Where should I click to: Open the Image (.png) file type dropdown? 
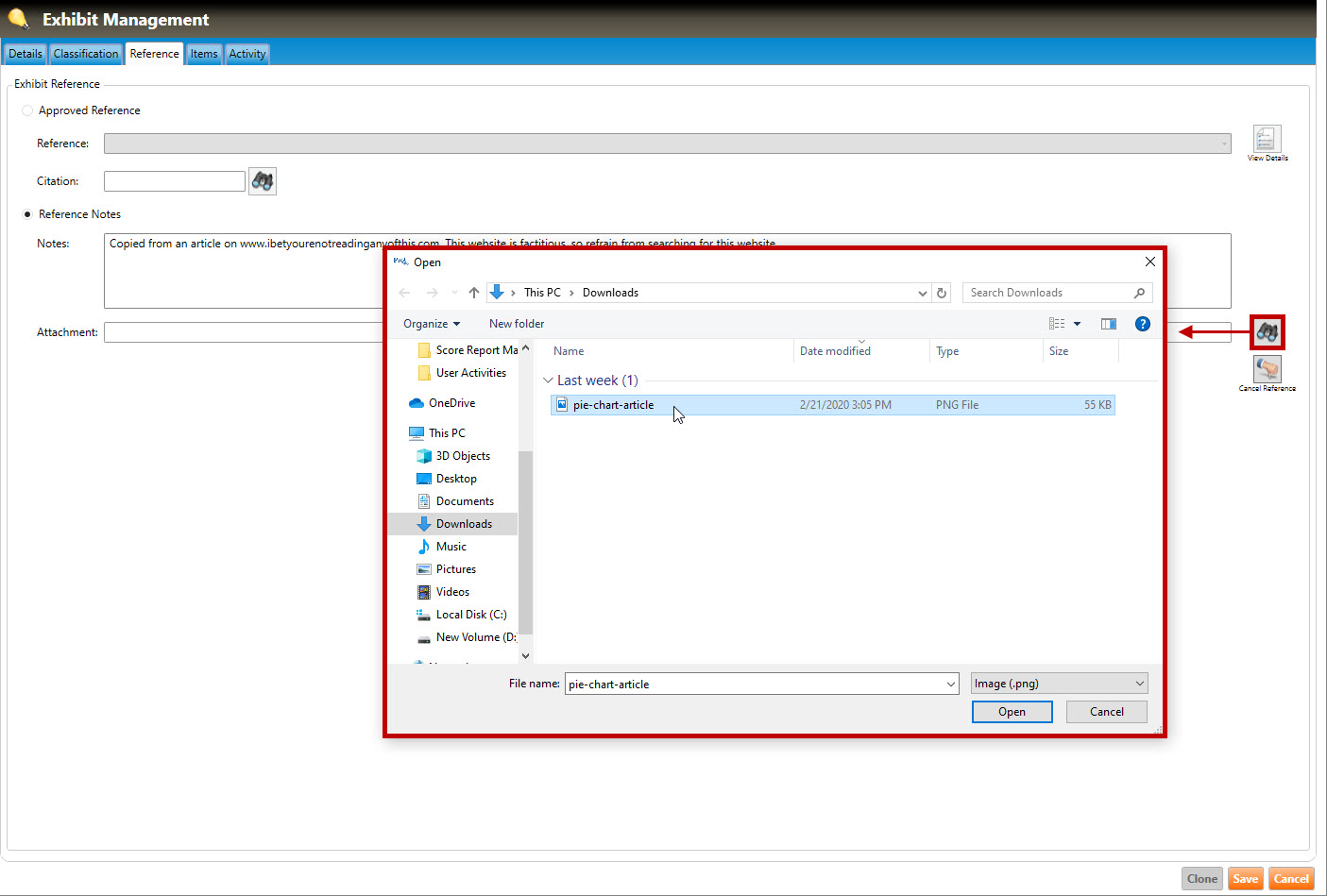click(1059, 684)
